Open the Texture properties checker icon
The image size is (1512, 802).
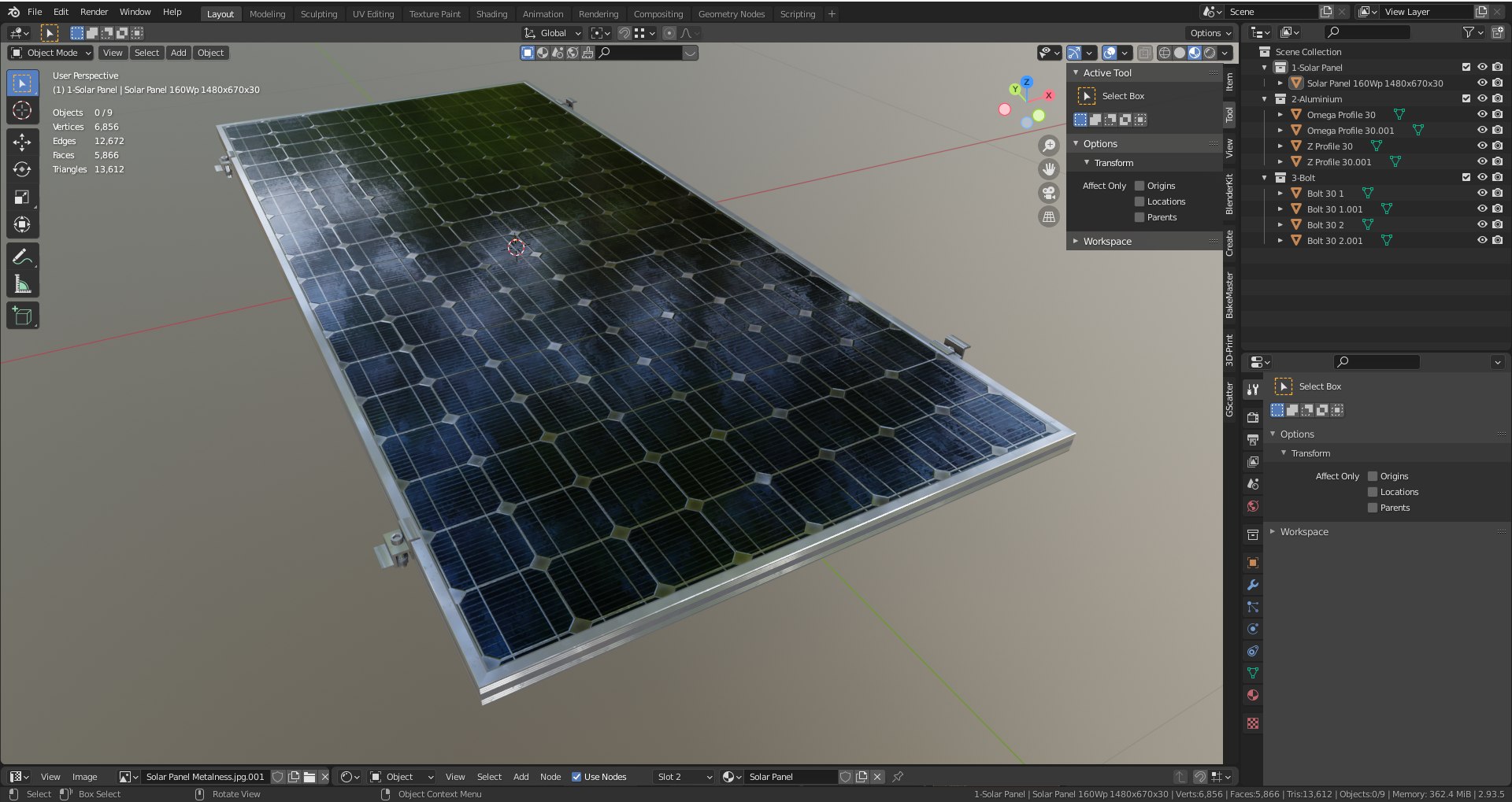point(1253,723)
